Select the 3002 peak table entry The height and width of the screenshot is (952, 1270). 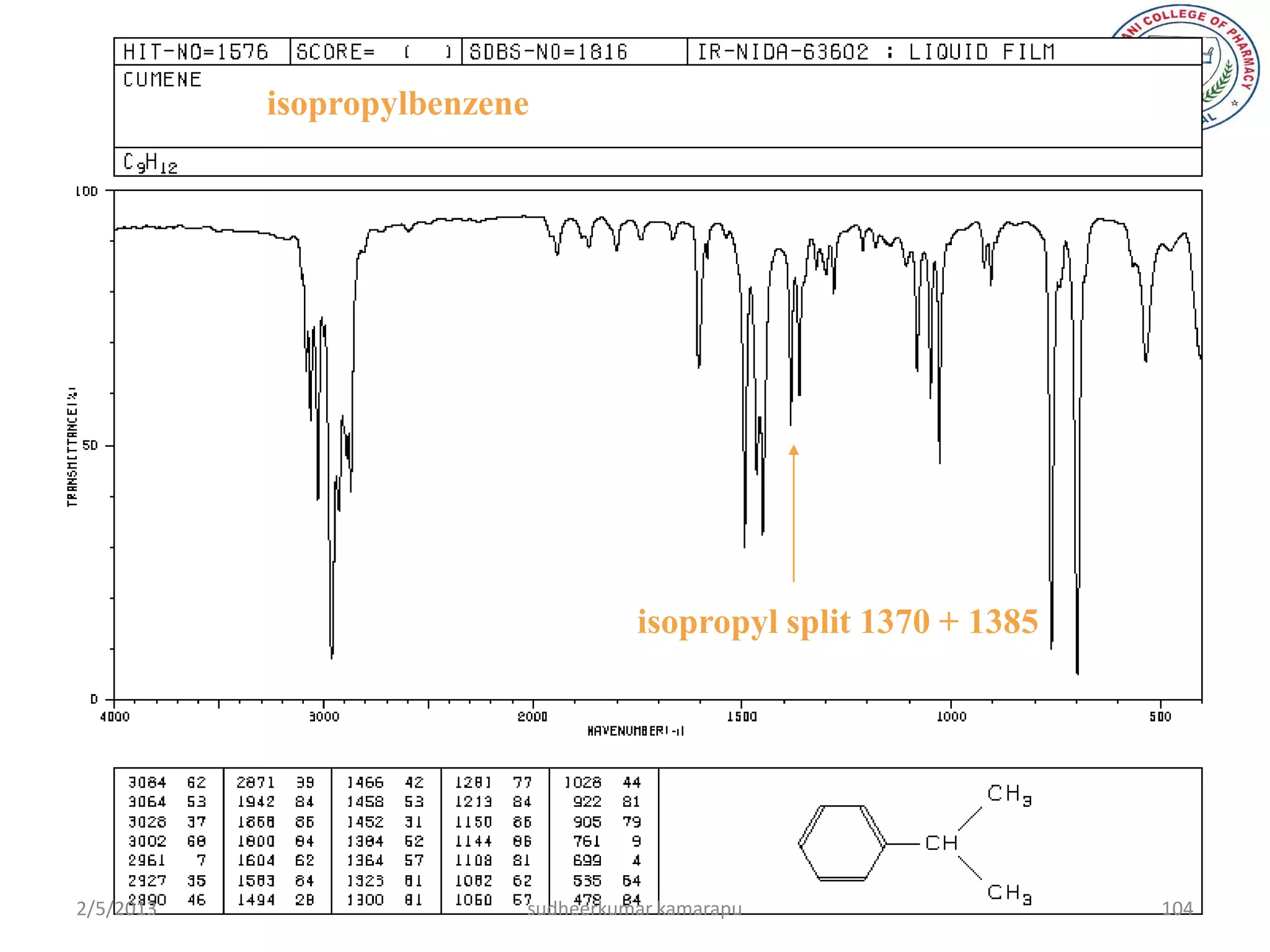[x=167, y=842]
